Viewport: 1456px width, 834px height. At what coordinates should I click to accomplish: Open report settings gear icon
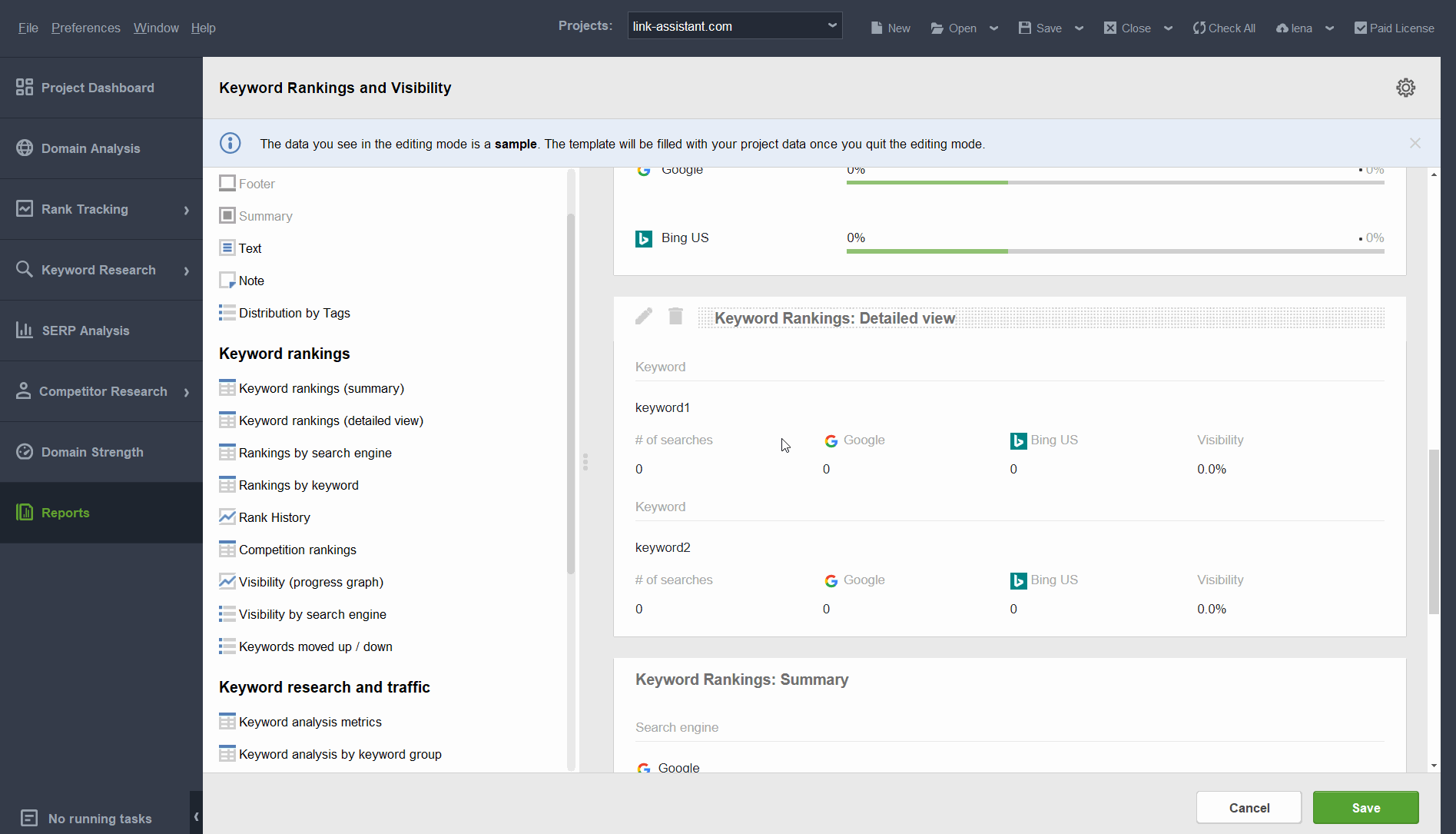[x=1405, y=88]
